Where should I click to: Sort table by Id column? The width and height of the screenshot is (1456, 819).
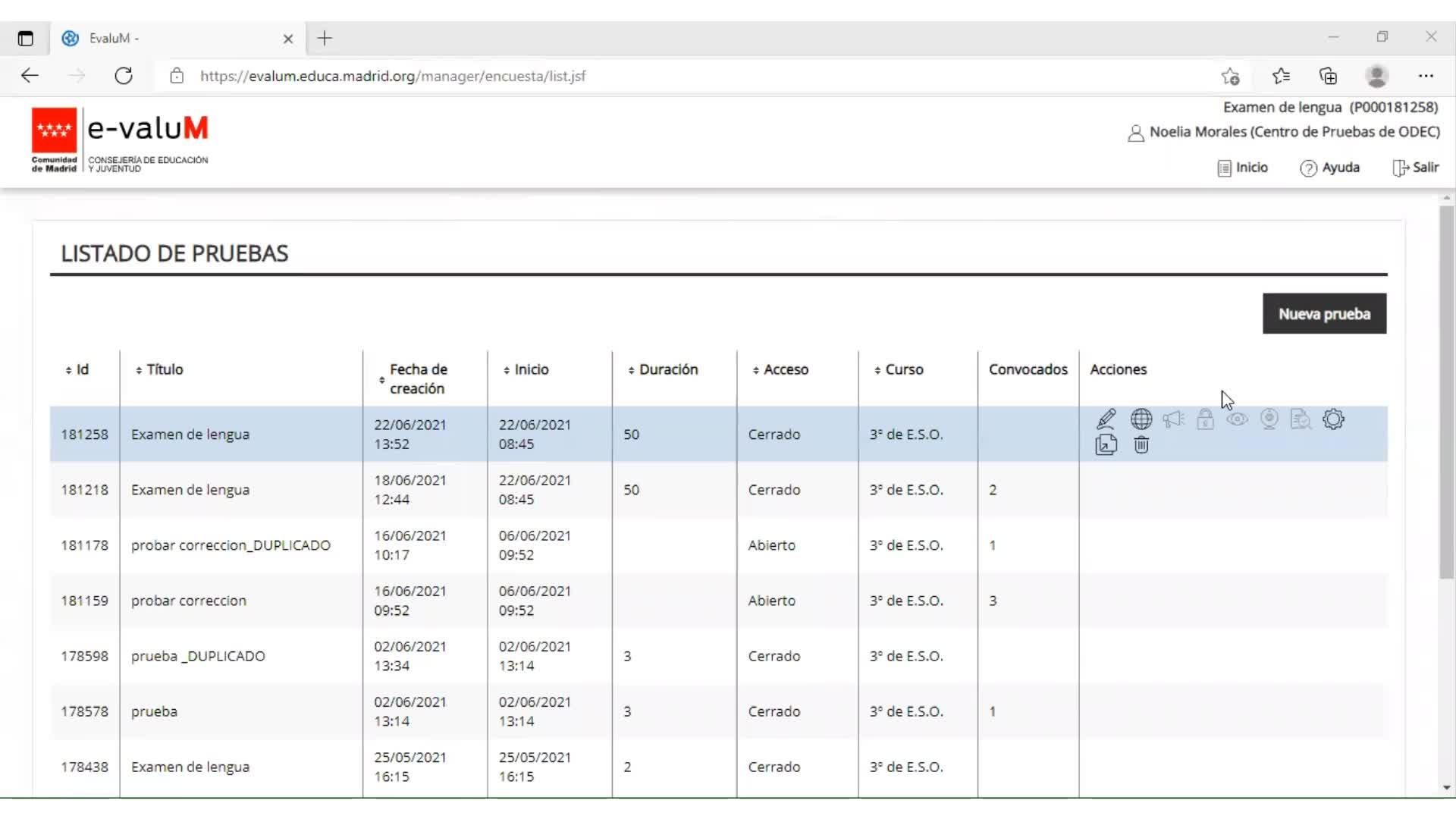coord(77,370)
